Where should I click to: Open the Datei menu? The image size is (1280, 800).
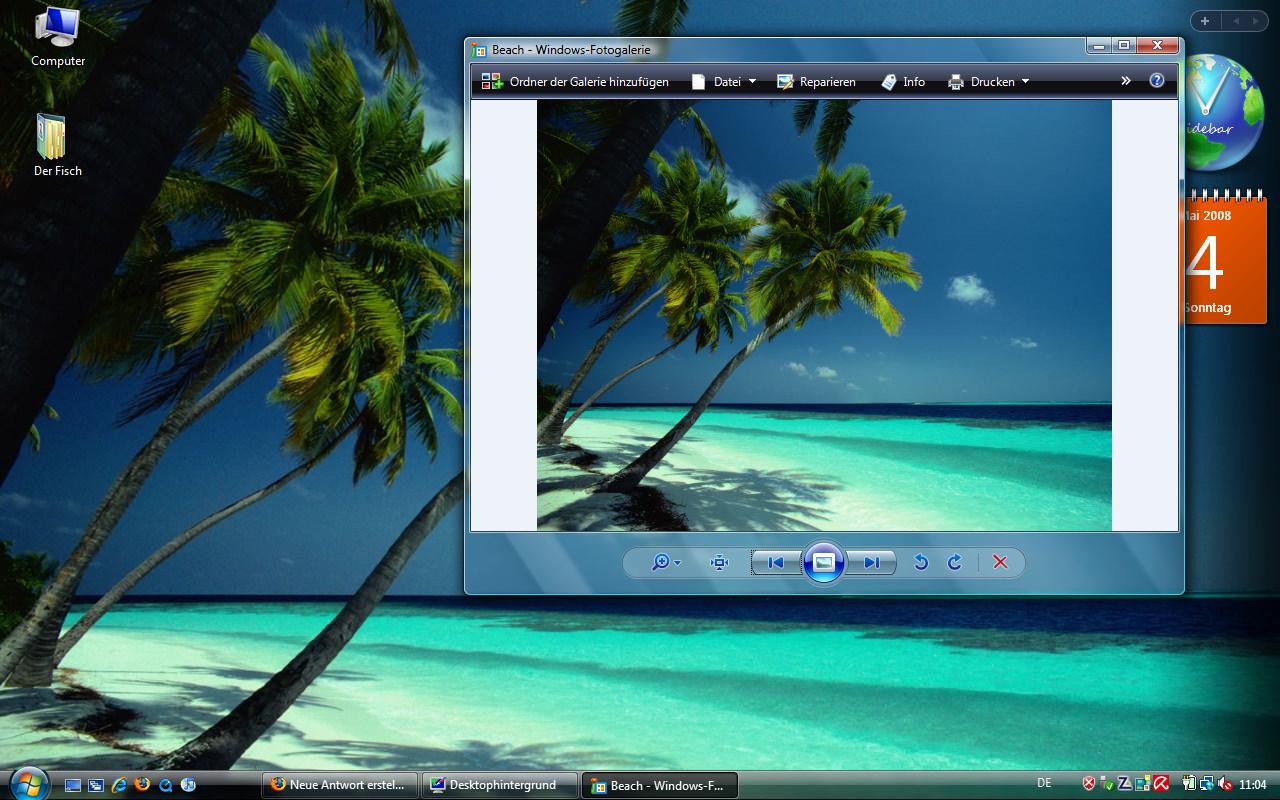click(724, 82)
